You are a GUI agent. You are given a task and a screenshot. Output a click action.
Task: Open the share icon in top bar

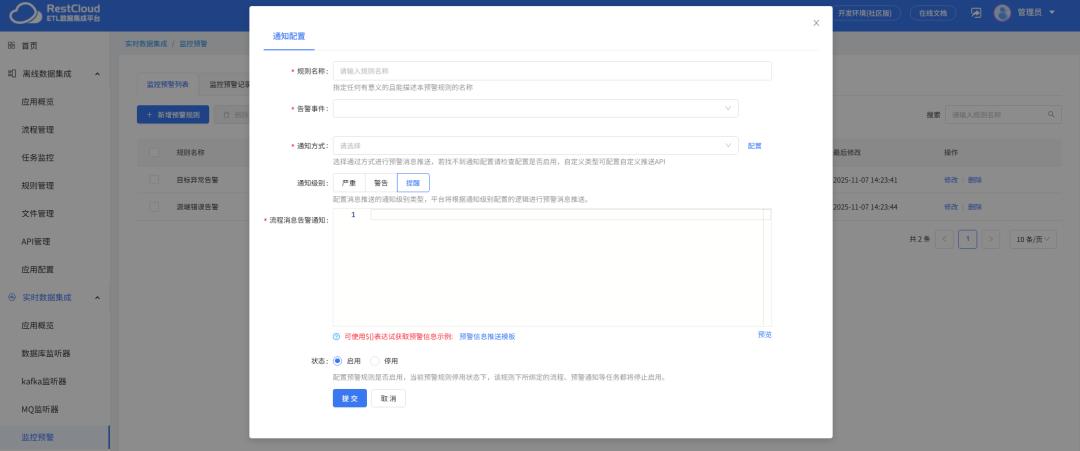click(x=976, y=12)
